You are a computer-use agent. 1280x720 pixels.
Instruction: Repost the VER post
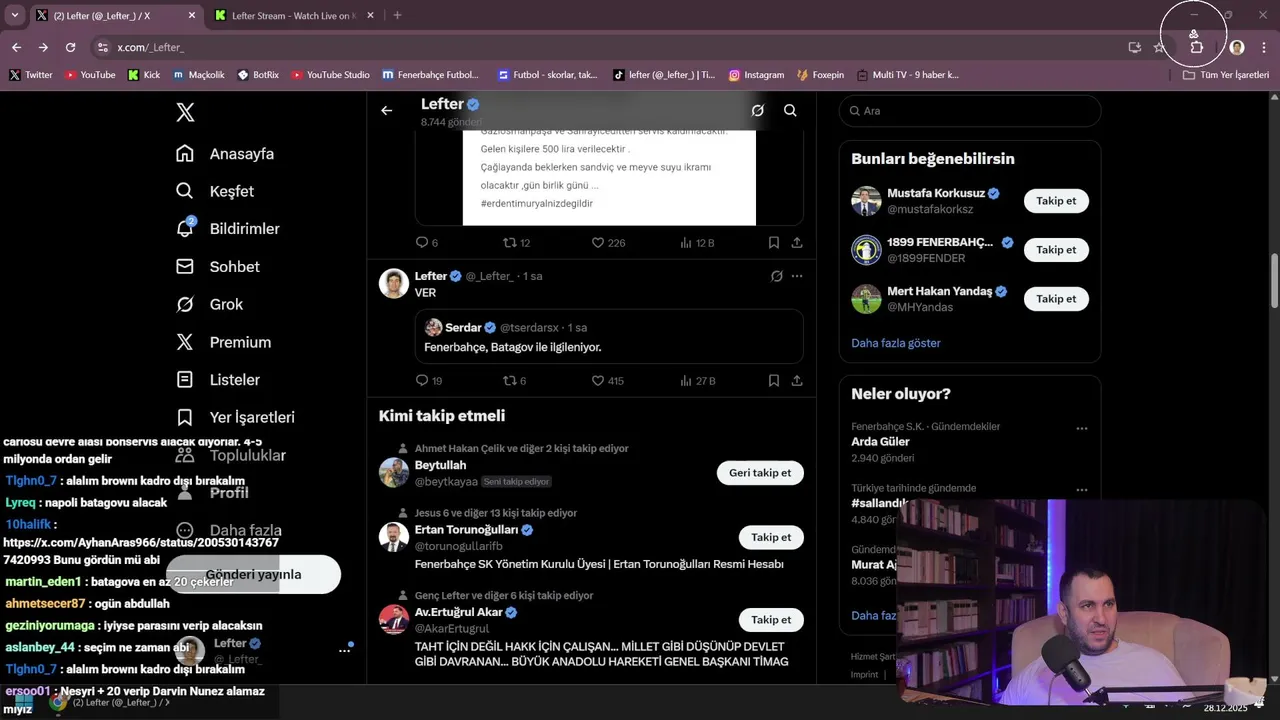click(515, 381)
